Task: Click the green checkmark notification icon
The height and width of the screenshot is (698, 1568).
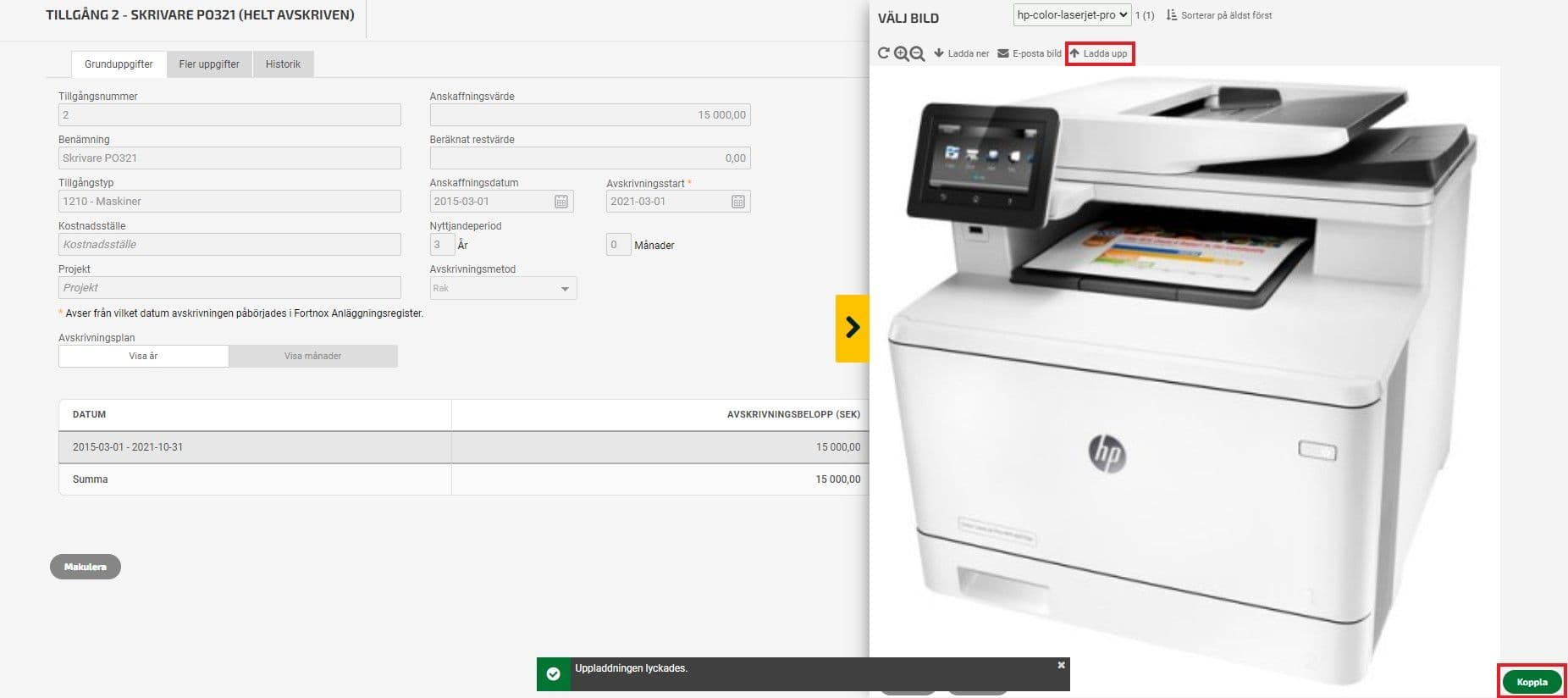Action: (x=554, y=674)
